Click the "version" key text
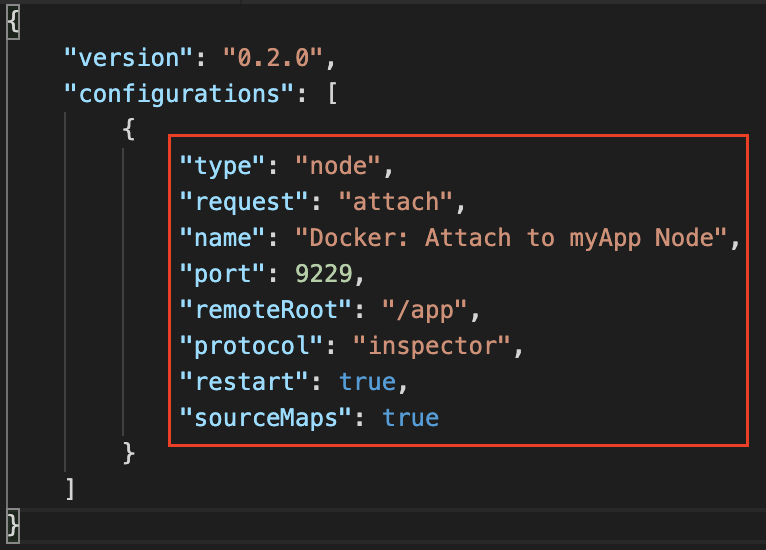This screenshot has height=550, width=766. [129, 58]
